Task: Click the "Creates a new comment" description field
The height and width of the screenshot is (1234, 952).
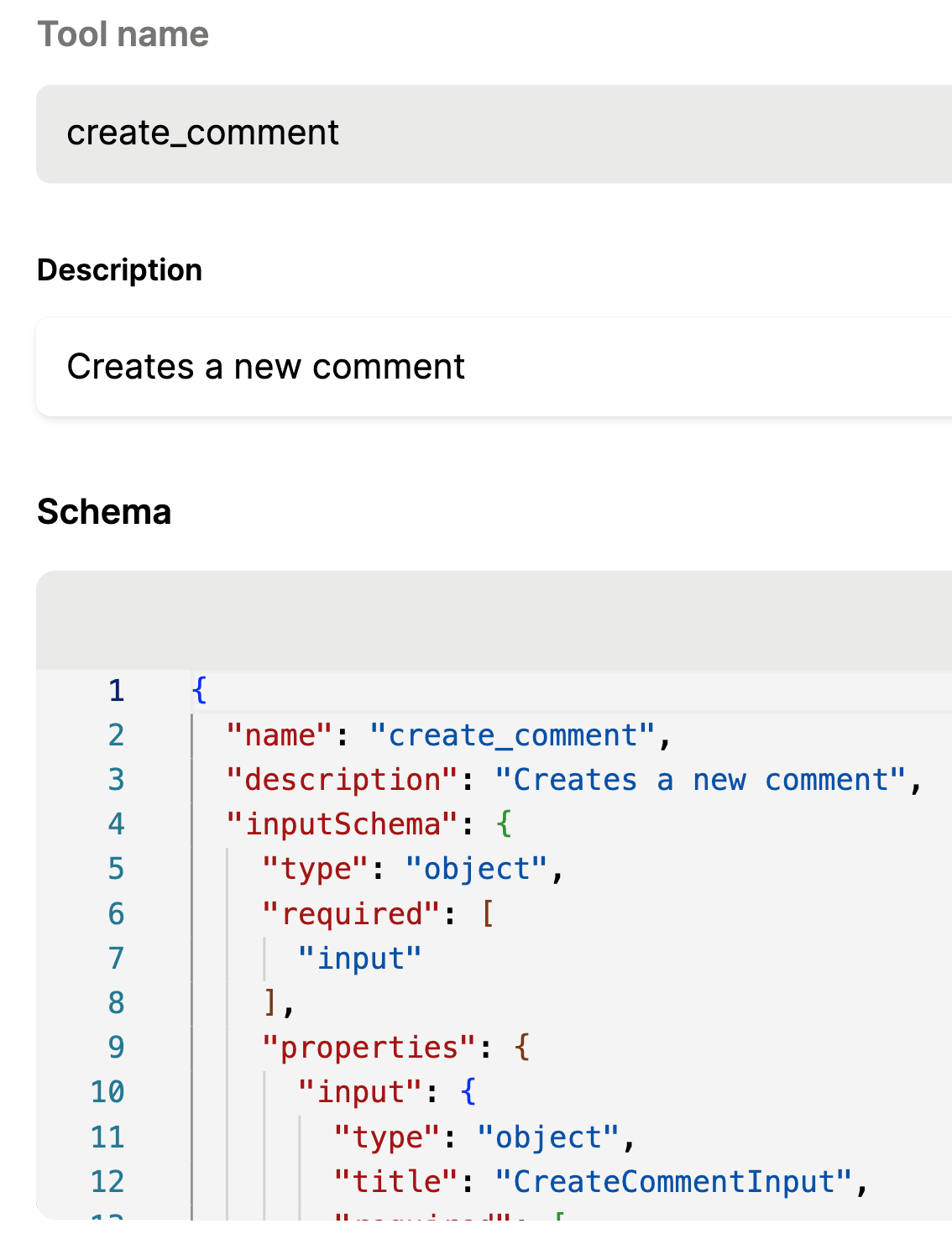Action: 494,367
